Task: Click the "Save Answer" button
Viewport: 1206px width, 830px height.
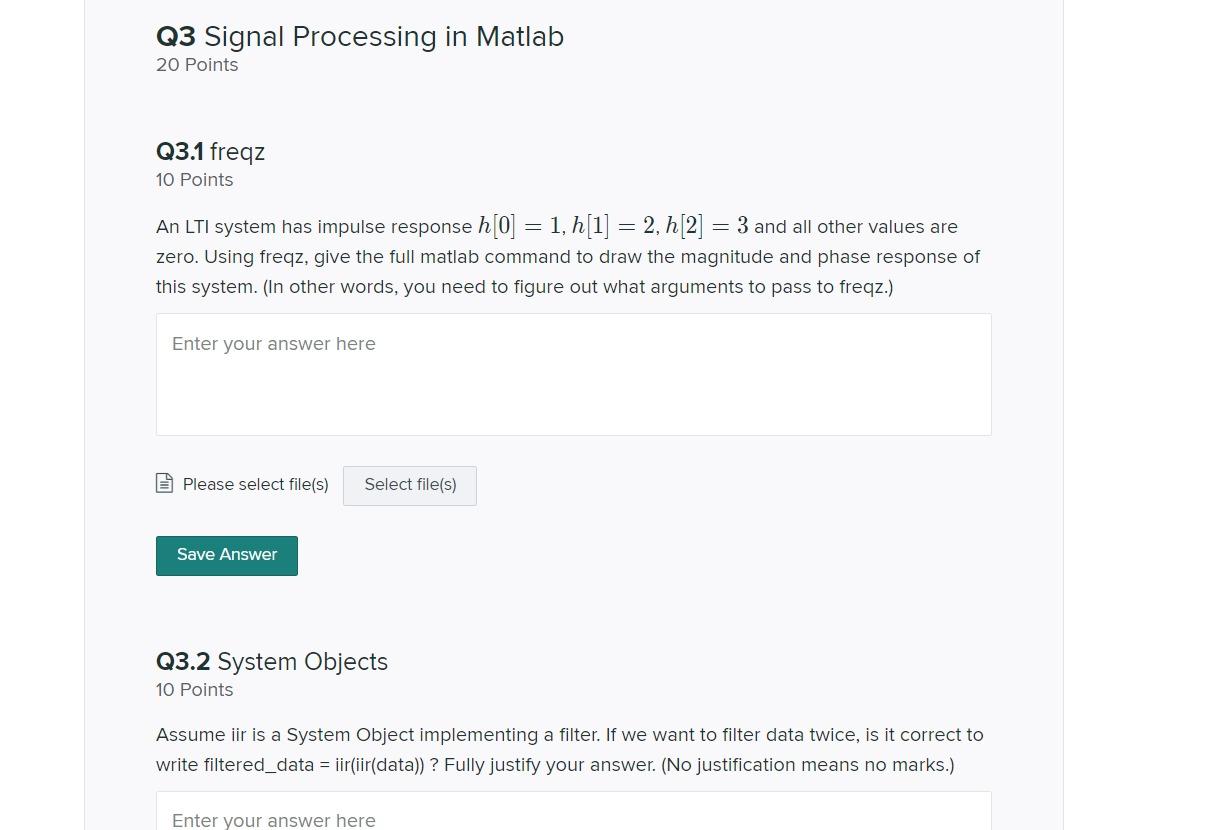Action: [x=226, y=555]
